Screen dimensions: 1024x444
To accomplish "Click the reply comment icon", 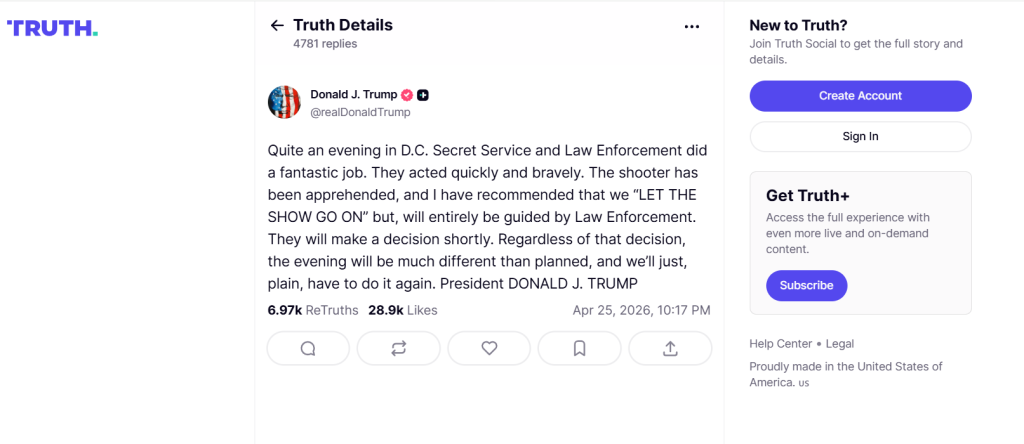I will click(308, 348).
